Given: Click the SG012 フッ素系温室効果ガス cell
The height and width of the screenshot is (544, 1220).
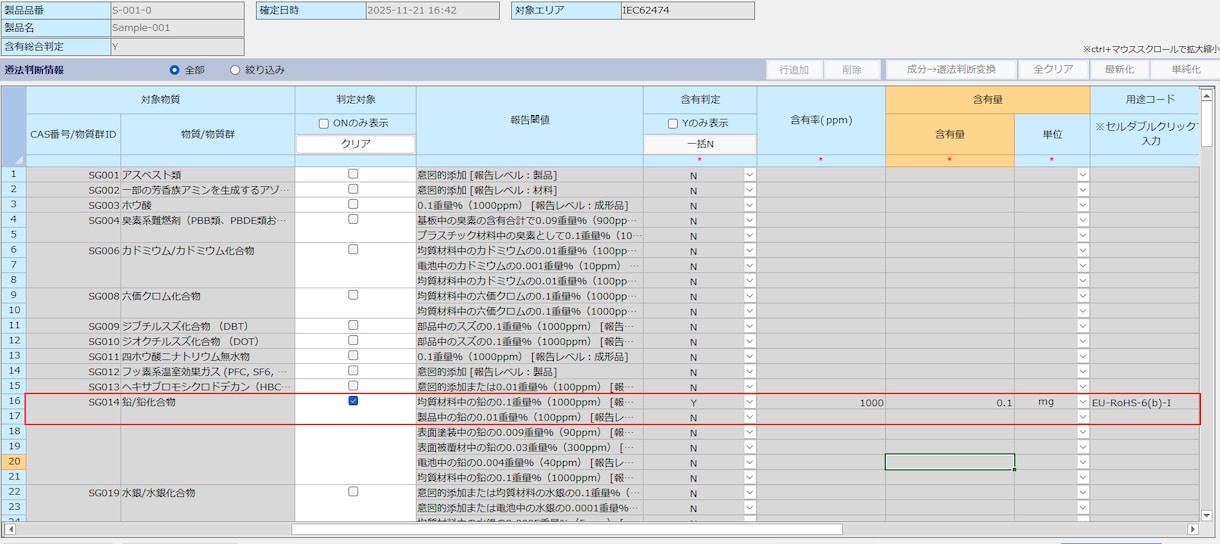Looking at the screenshot, I should pyautogui.click(x=207, y=371).
